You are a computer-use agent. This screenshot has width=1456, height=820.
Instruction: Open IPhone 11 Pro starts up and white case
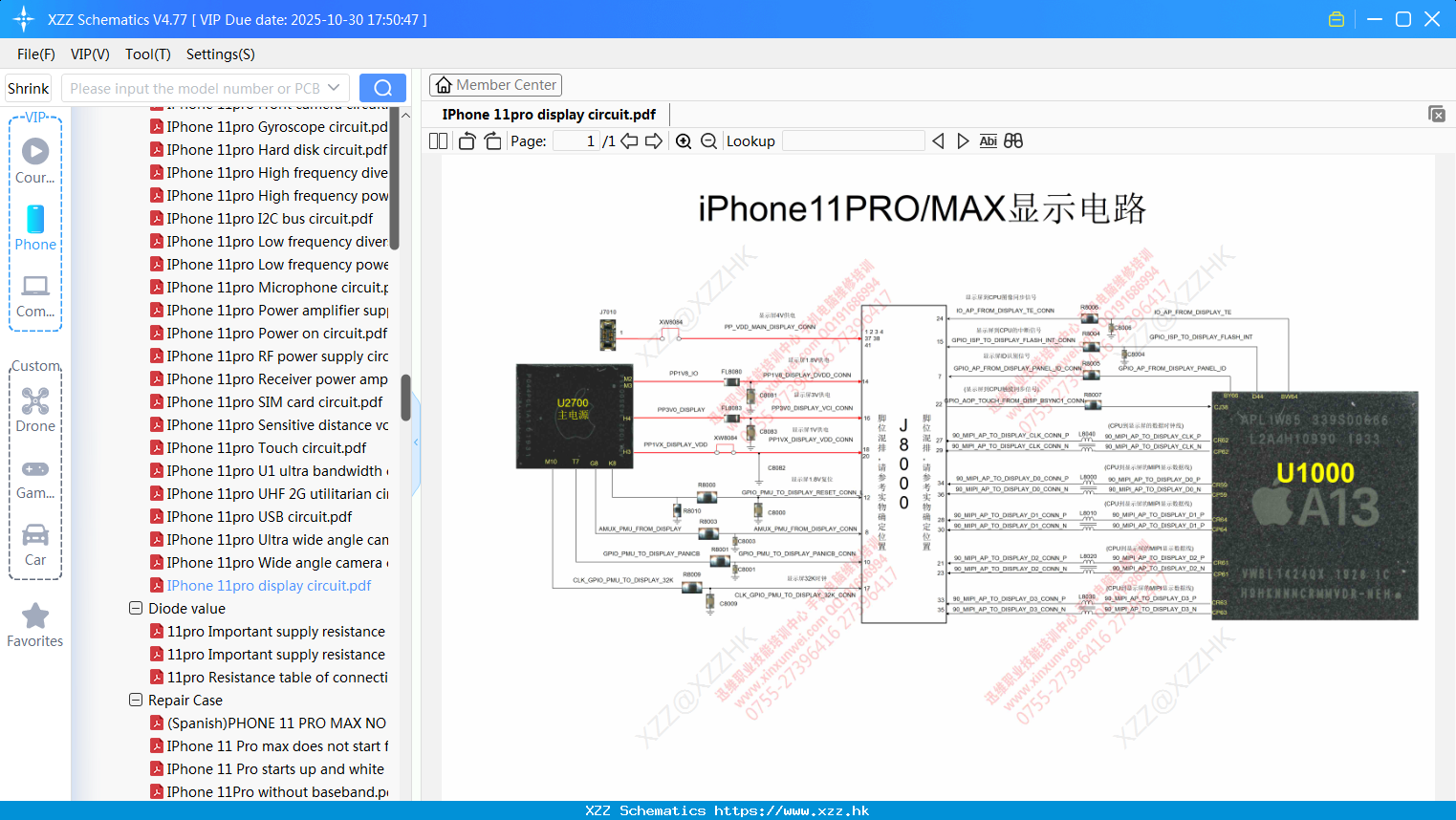[267, 768]
